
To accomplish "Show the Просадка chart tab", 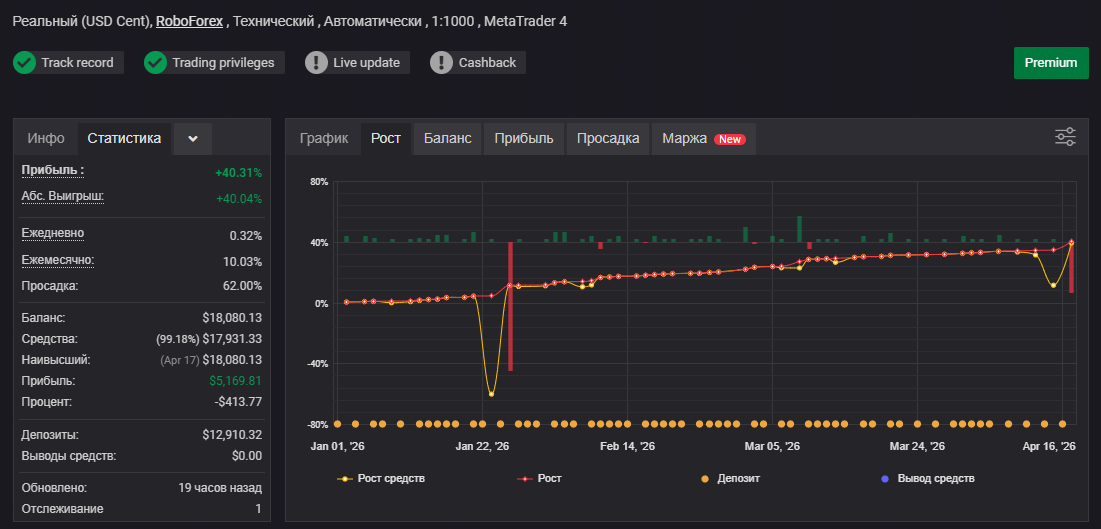I will (608, 138).
